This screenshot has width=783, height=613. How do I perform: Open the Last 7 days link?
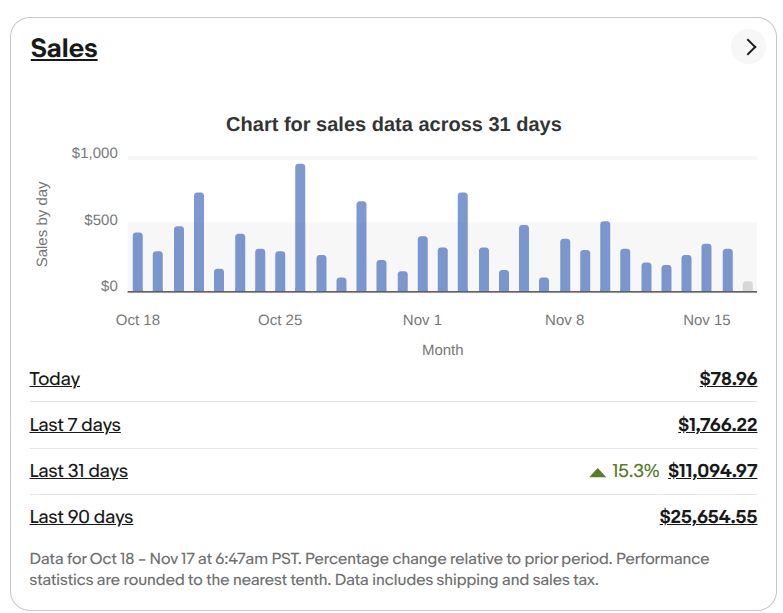click(x=75, y=425)
